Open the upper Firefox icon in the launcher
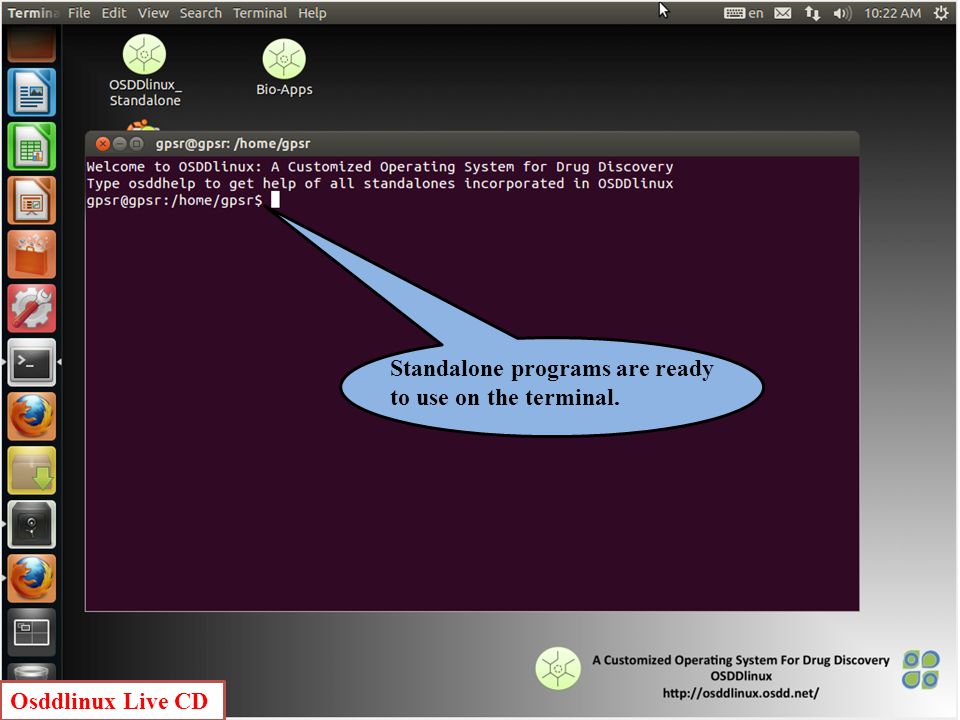Viewport: 960px width, 720px height. point(32,416)
